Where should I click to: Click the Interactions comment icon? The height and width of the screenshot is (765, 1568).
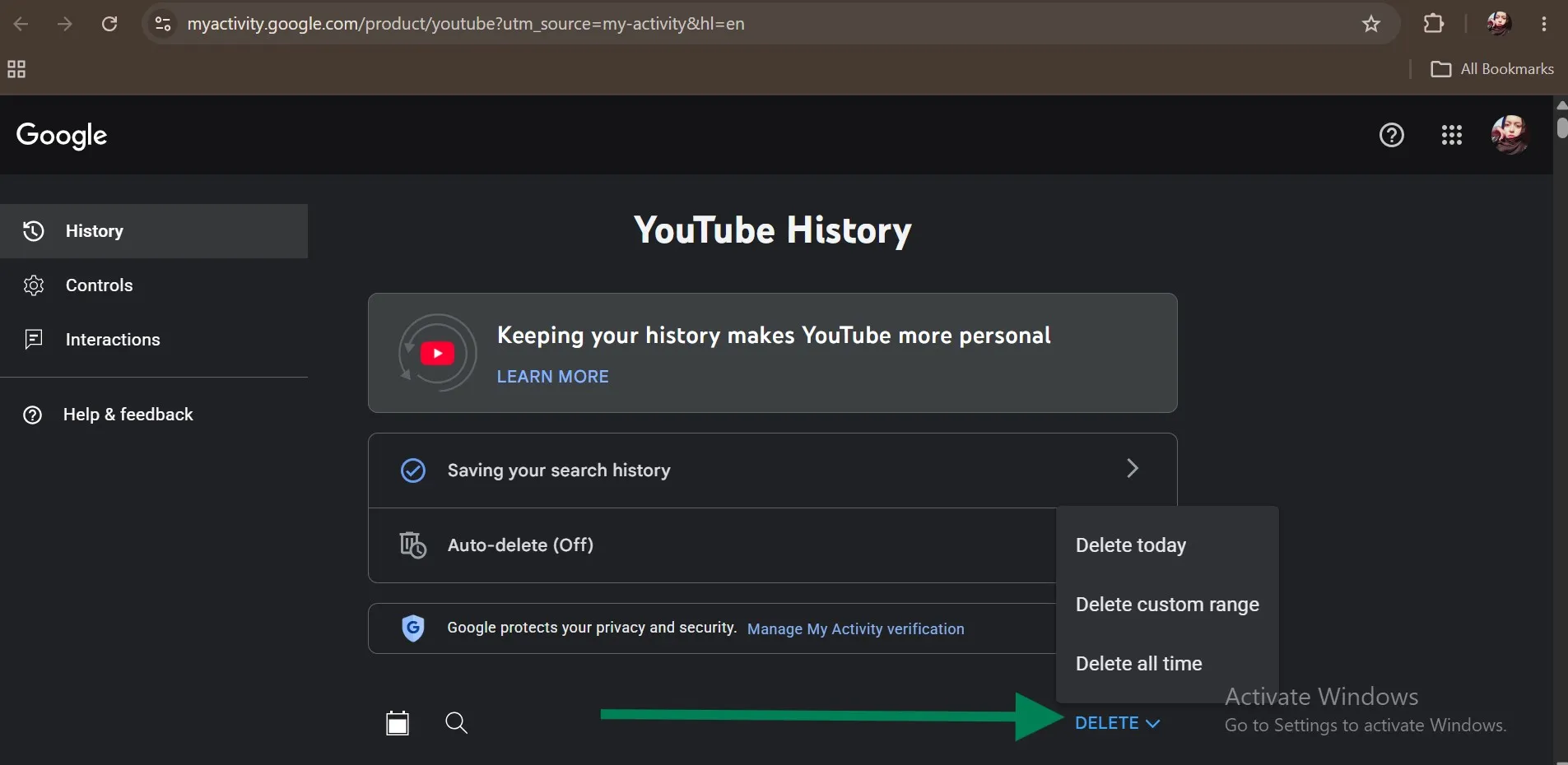point(34,340)
